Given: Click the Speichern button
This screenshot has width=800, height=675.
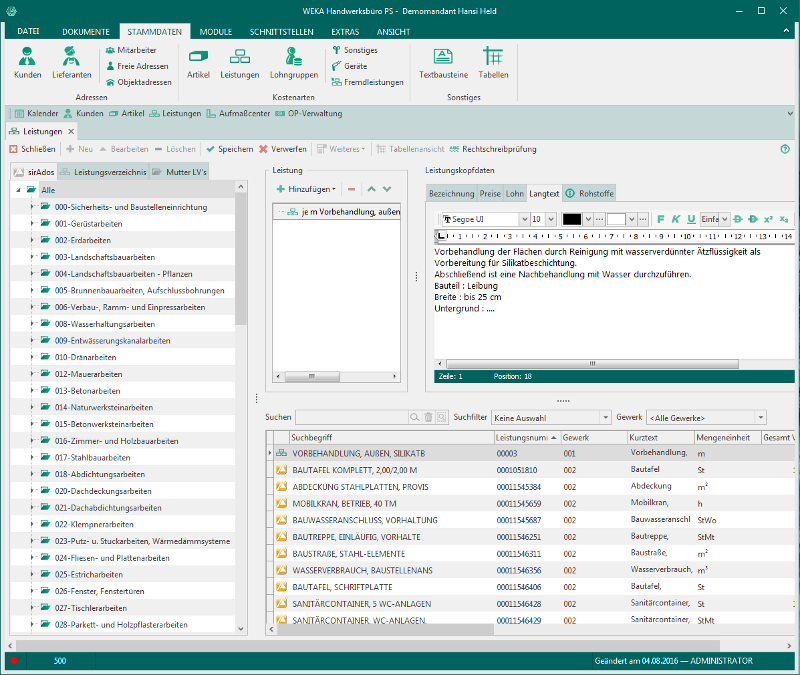Looking at the screenshot, I should click(x=229, y=149).
